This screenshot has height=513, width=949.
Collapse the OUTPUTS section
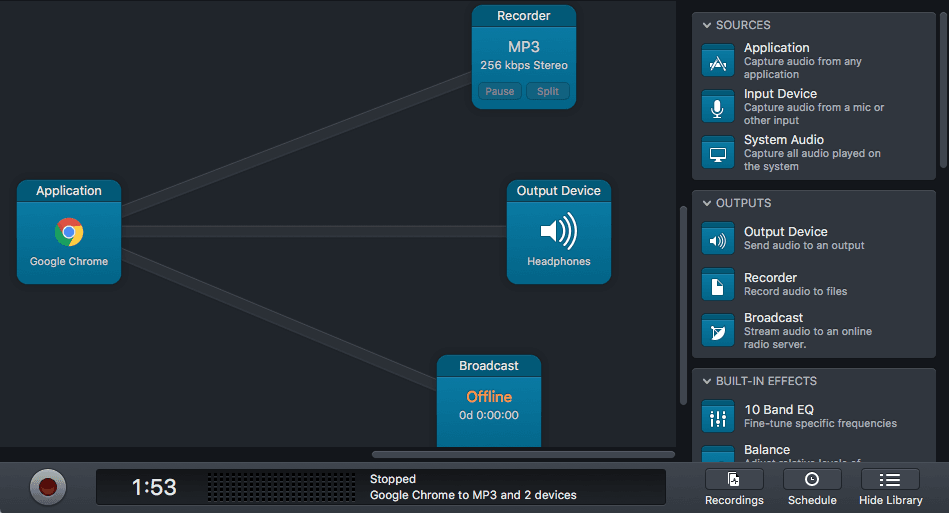point(707,203)
